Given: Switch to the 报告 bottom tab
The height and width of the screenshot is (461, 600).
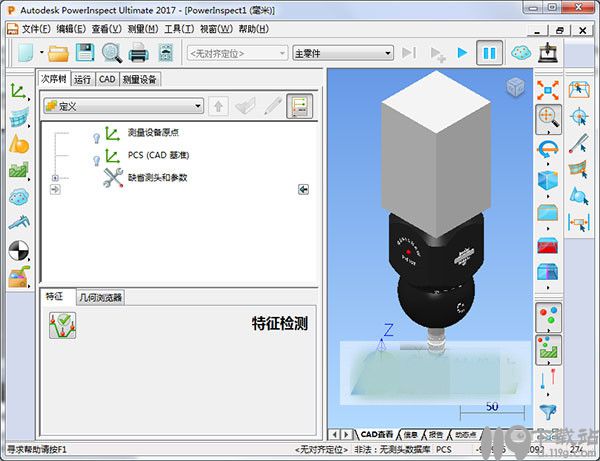Looking at the screenshot, I should point(435,435).
